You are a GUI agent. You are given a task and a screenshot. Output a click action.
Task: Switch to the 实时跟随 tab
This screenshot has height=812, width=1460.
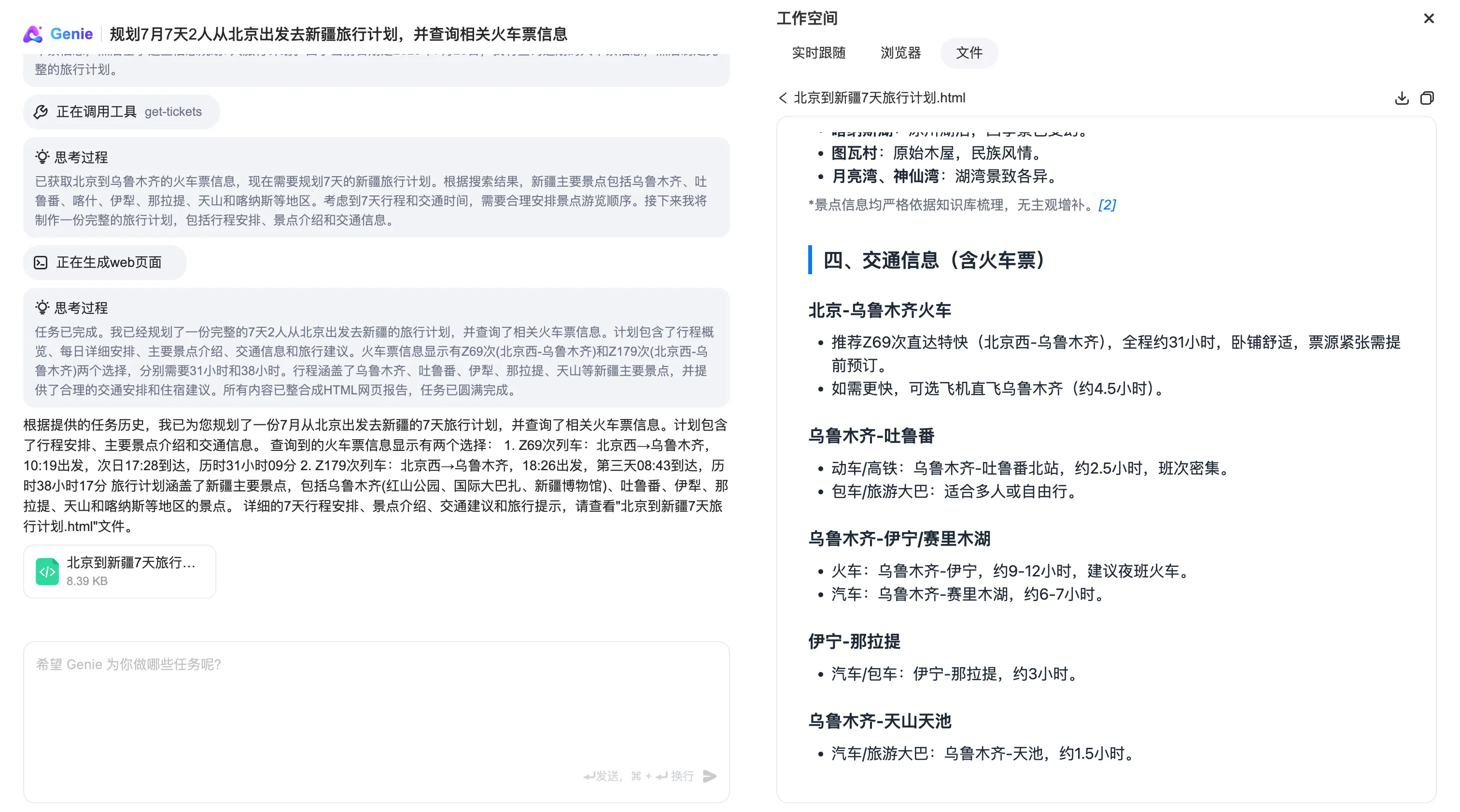coord(818,53)
